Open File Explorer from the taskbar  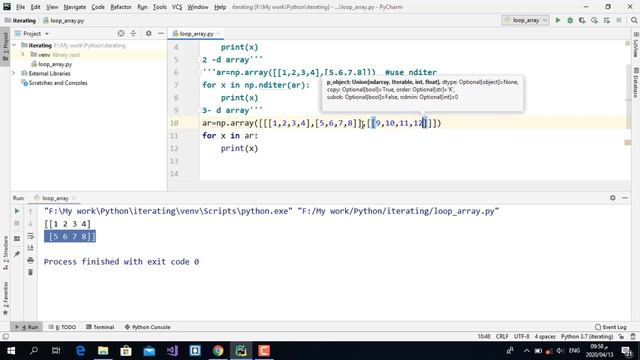(x=103, y=351)
